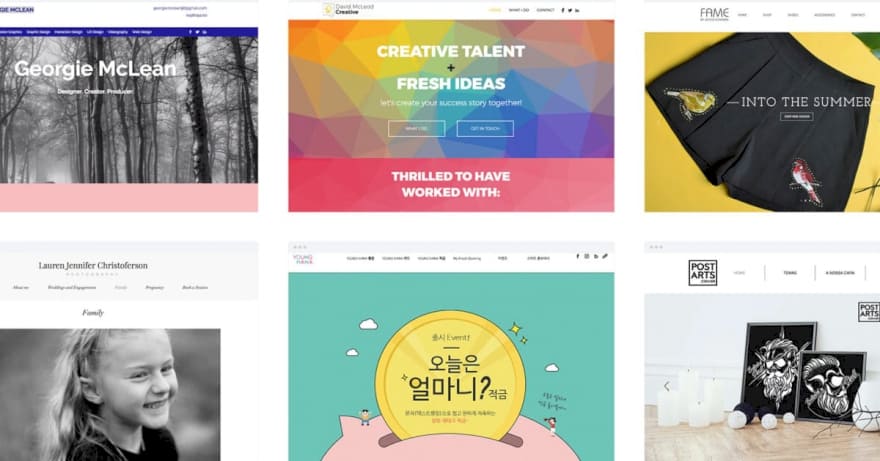Click the LinkedIn icon in David McLeod Creative header
The image size is (880, 461).
coord(577,10)
